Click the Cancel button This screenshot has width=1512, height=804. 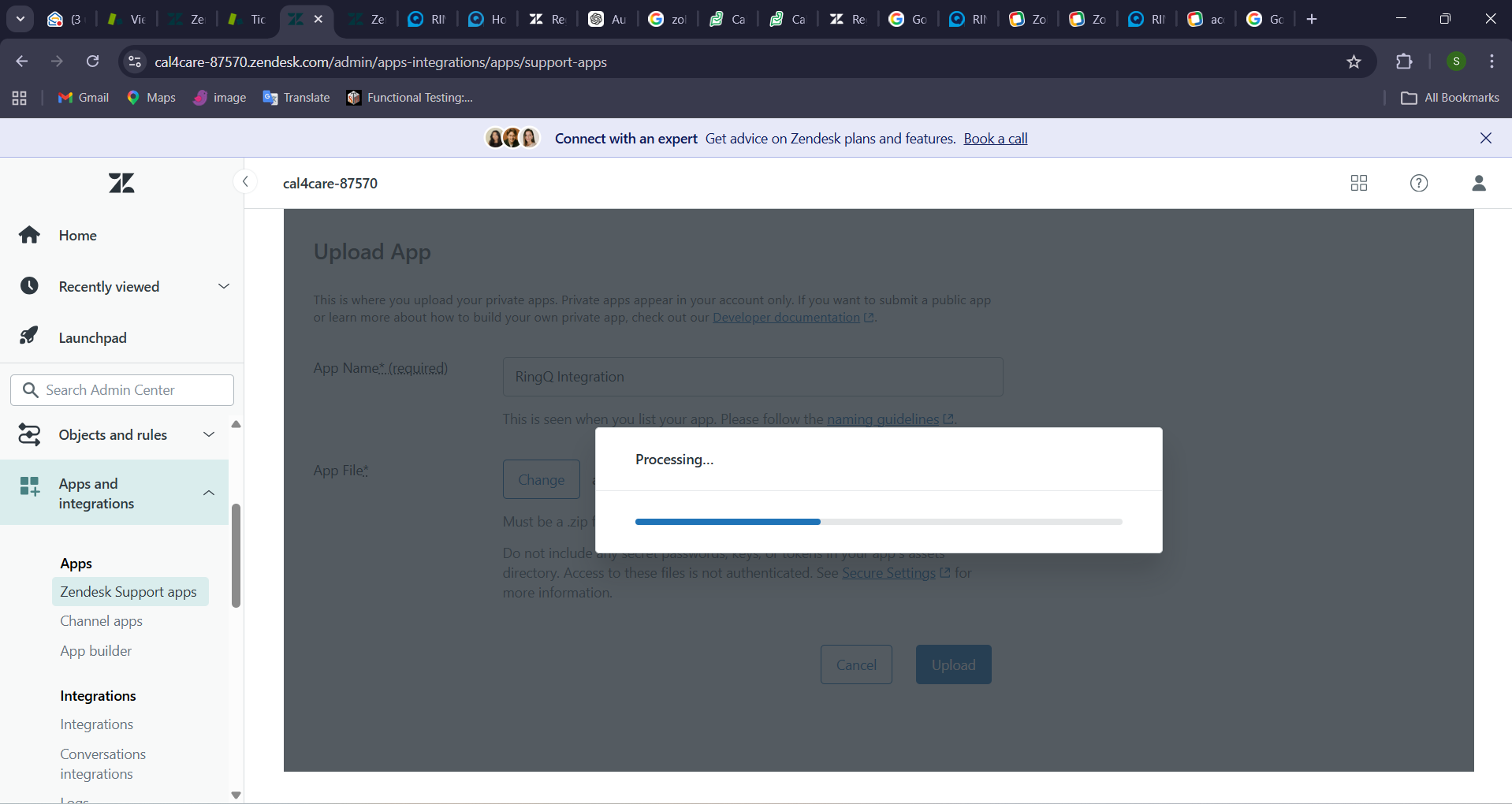tap(856, 664)
